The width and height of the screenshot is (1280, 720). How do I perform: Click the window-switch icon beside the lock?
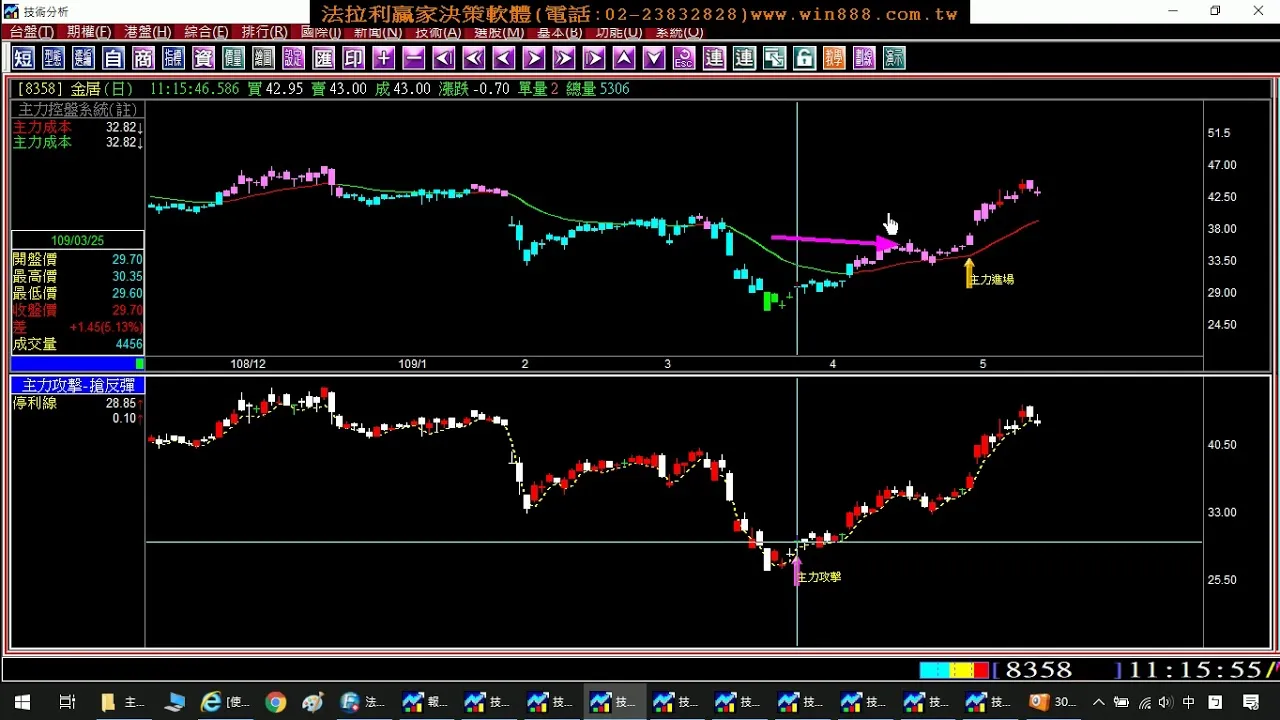point(774,58)
